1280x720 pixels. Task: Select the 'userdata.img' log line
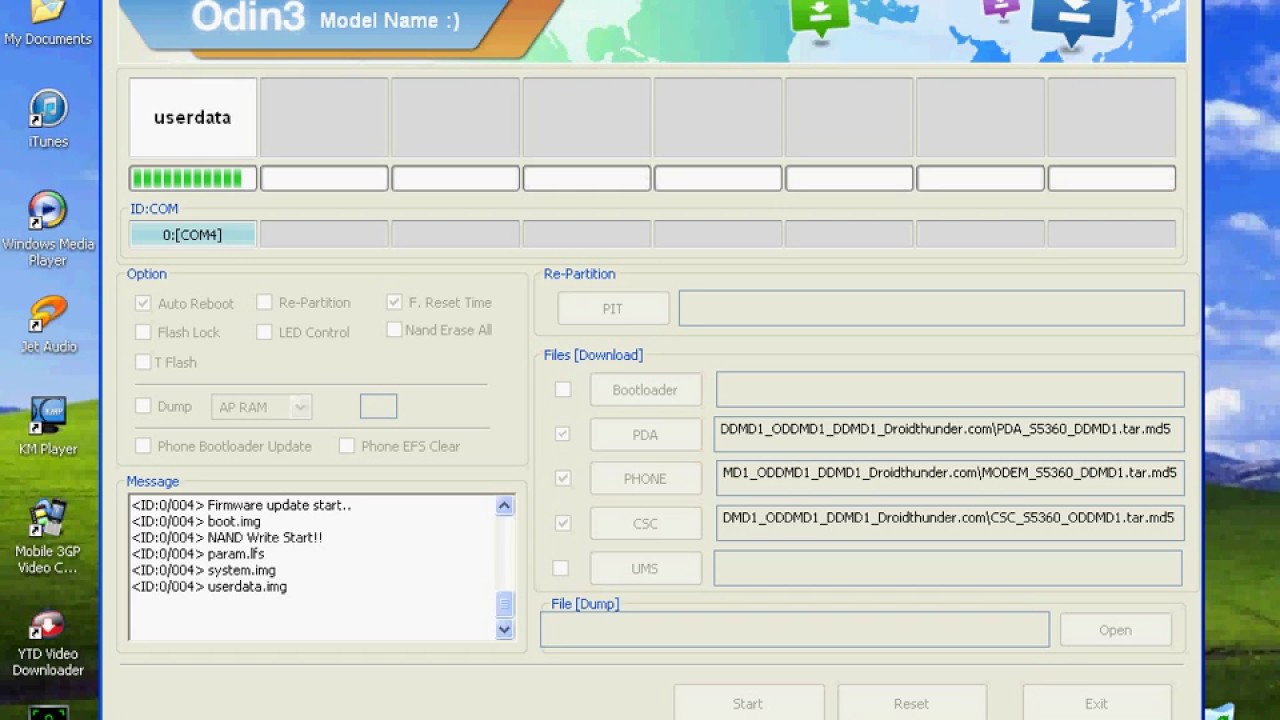coord(210,586)
